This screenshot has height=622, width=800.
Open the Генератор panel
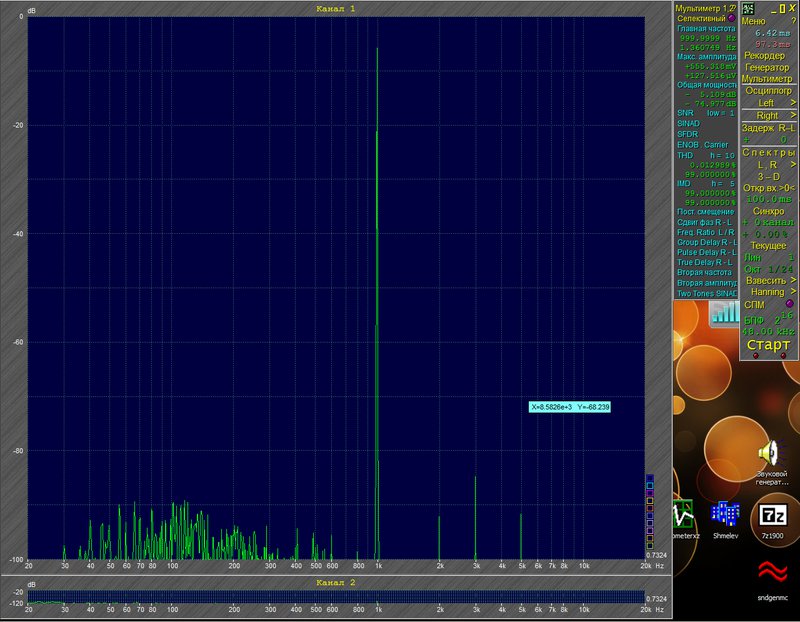click(767, 67)
